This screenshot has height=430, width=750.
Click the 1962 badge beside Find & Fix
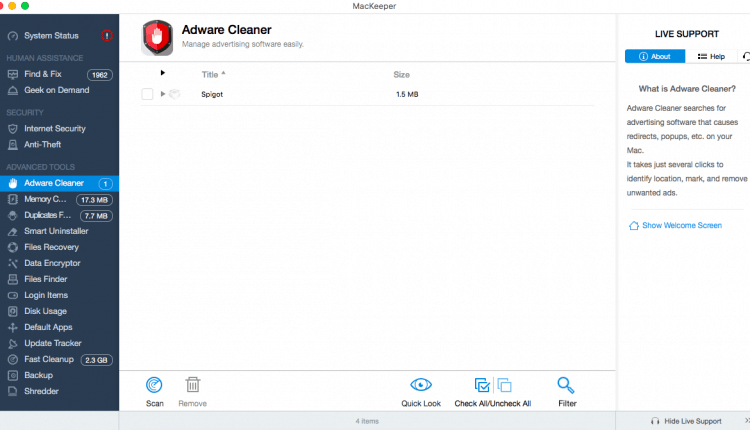point(99,75)
